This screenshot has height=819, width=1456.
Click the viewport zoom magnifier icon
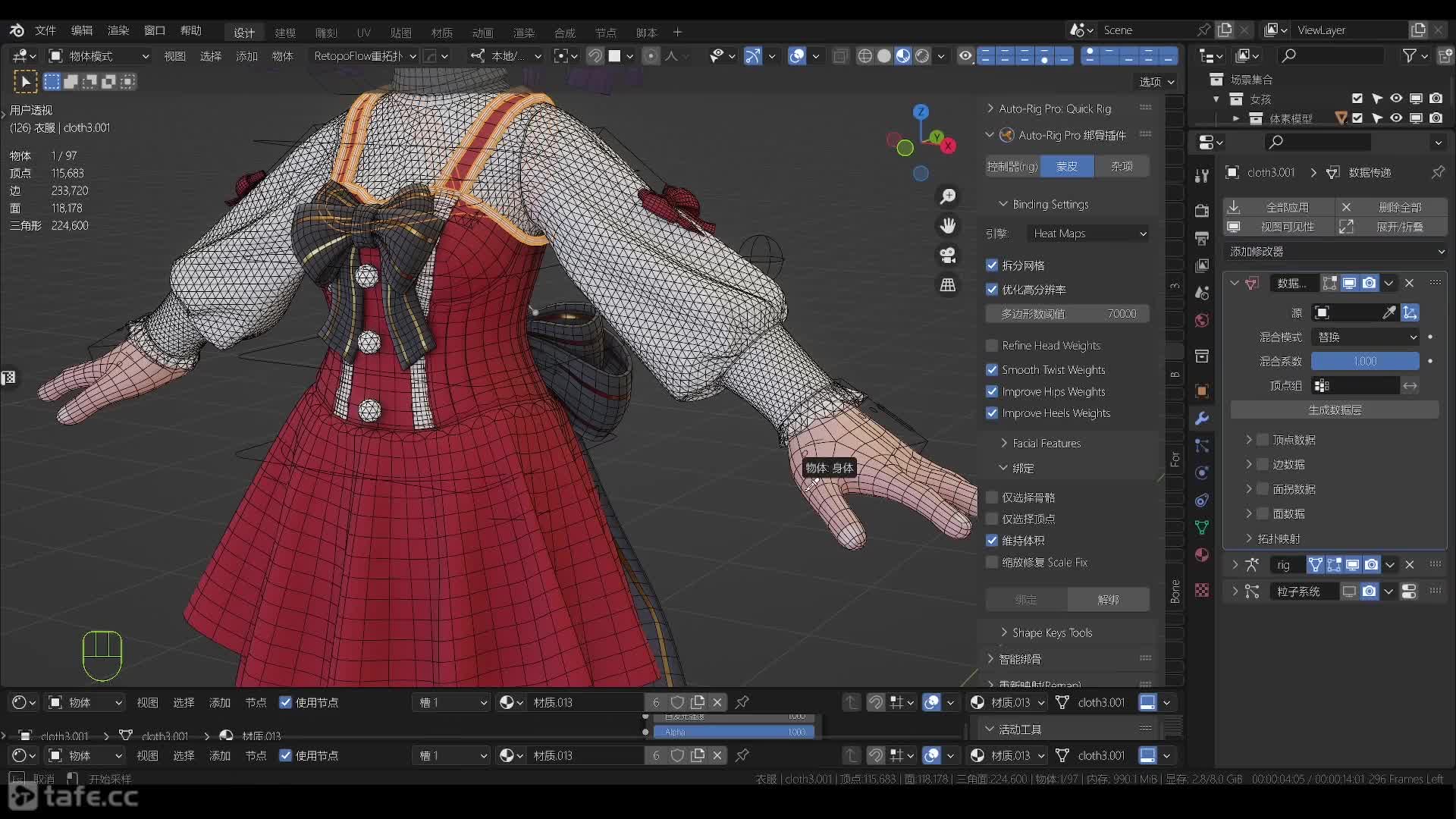coord(948,196)
